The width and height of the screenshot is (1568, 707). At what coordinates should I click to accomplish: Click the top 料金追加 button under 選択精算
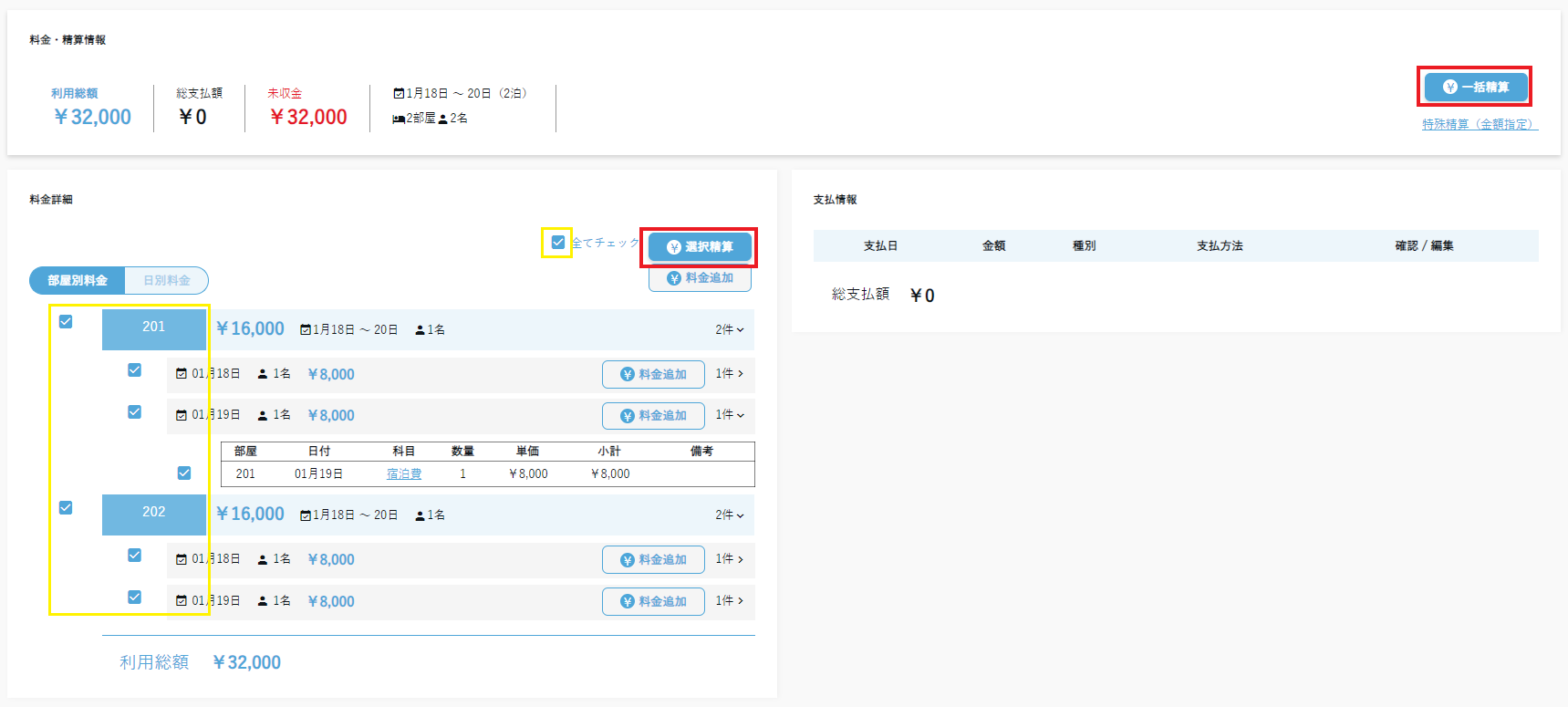pyautogui.click(x=700, y=278)
